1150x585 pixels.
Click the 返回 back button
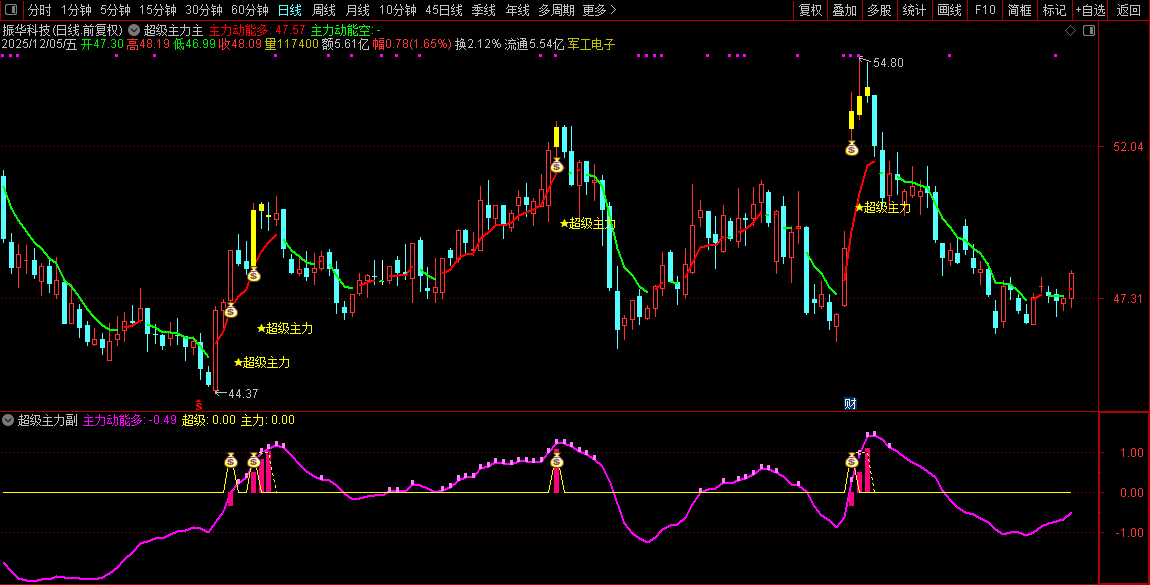click(x=1128, y=10)
